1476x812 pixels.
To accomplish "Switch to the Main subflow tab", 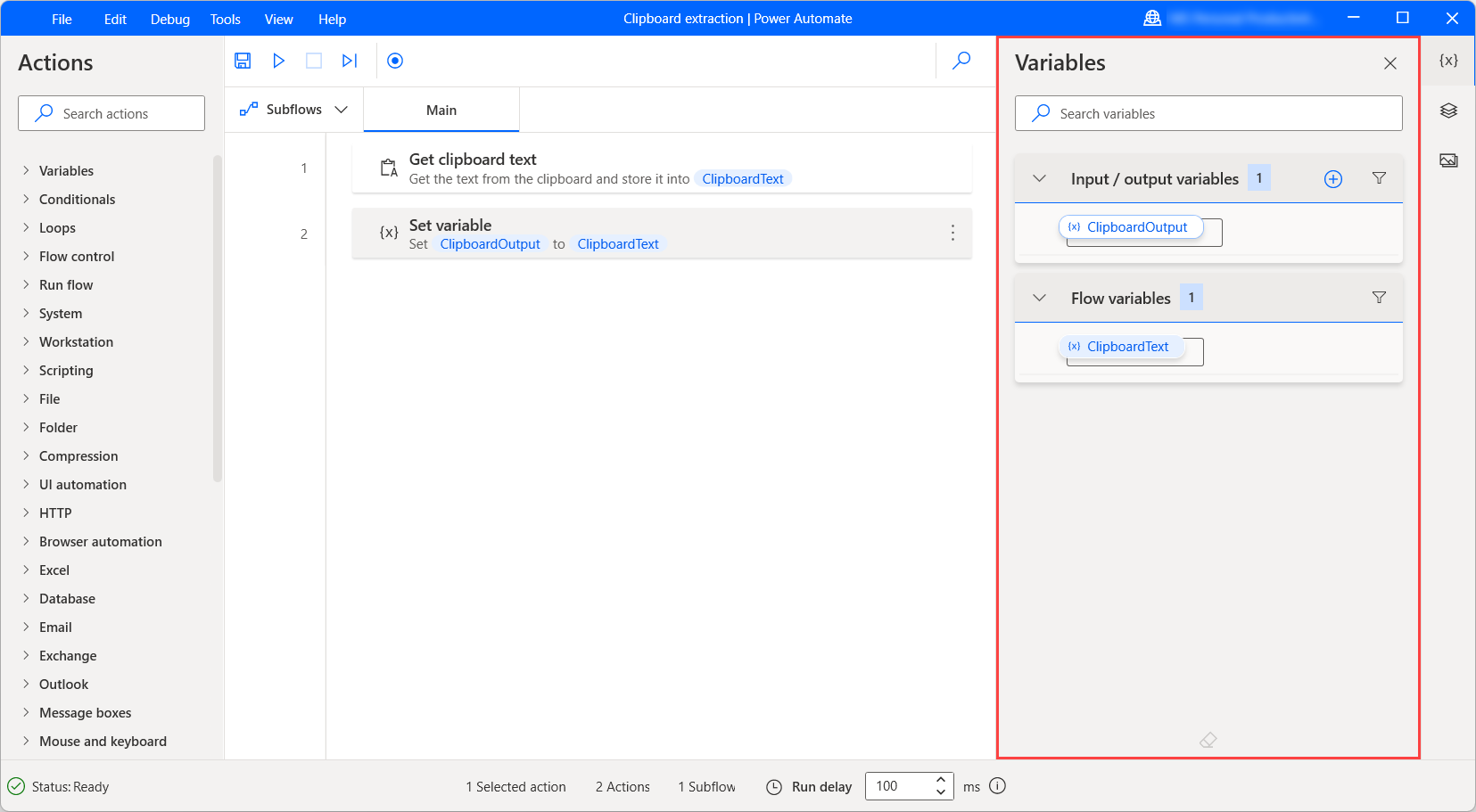I will click(441, 109).
